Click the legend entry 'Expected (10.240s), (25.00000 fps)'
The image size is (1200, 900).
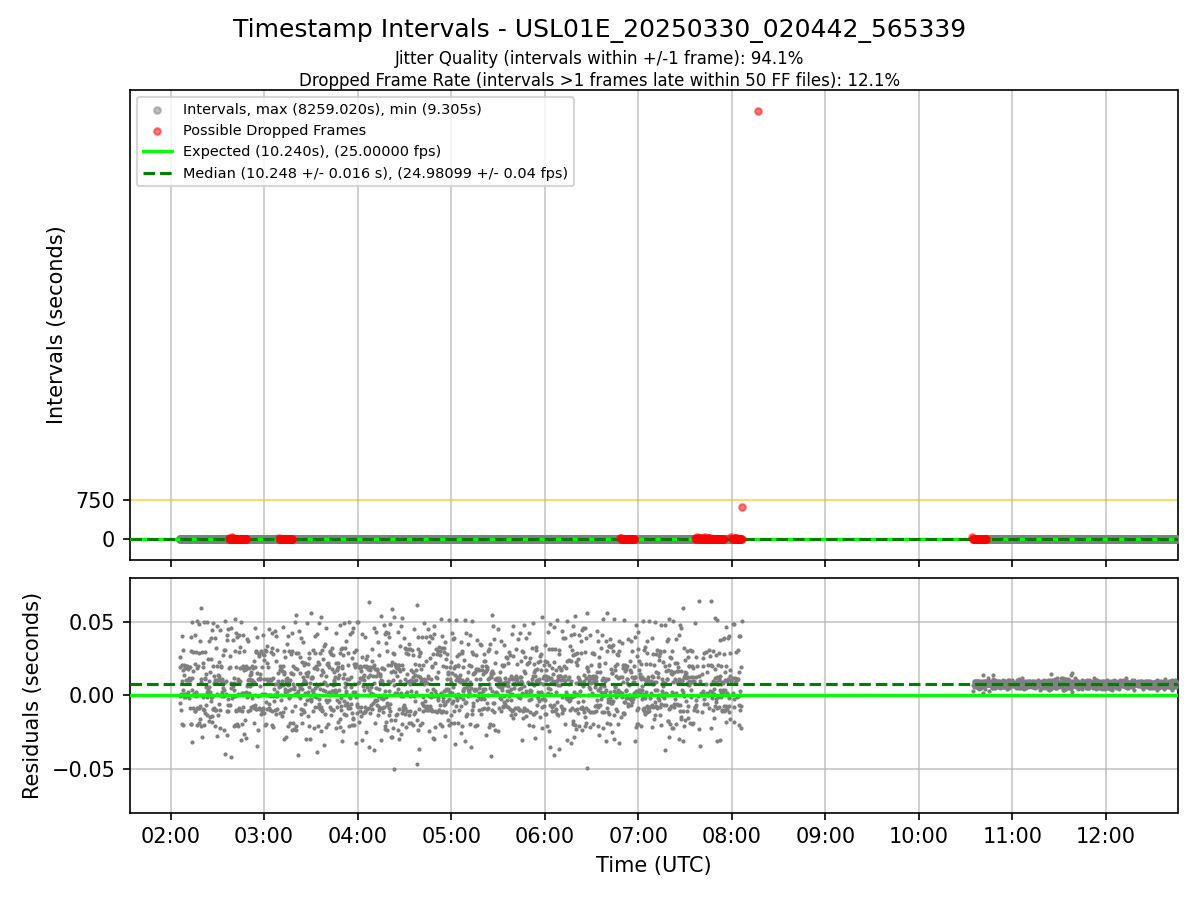click(x=311, y=152)
